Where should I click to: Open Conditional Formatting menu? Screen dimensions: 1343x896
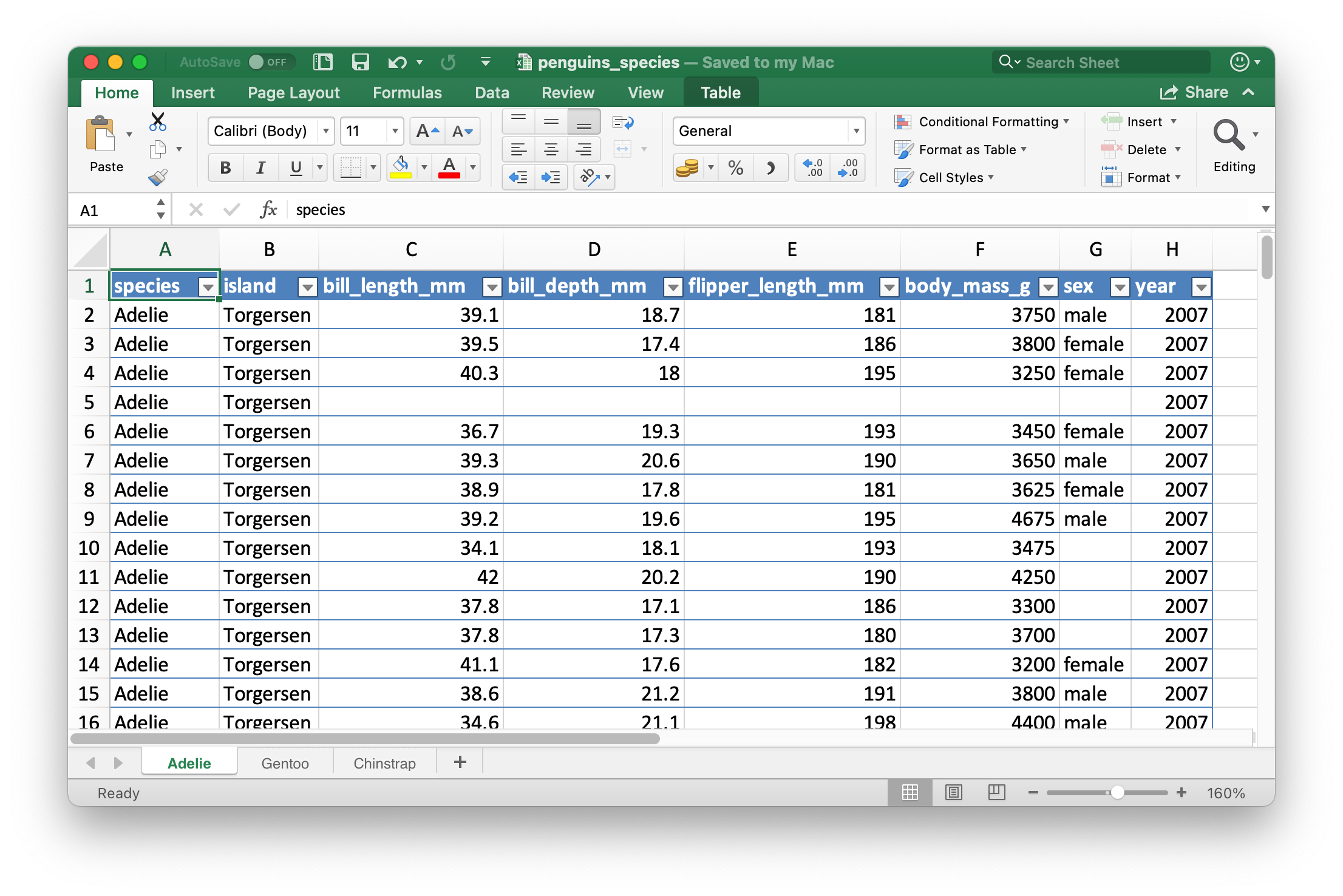tap(988, 121)
